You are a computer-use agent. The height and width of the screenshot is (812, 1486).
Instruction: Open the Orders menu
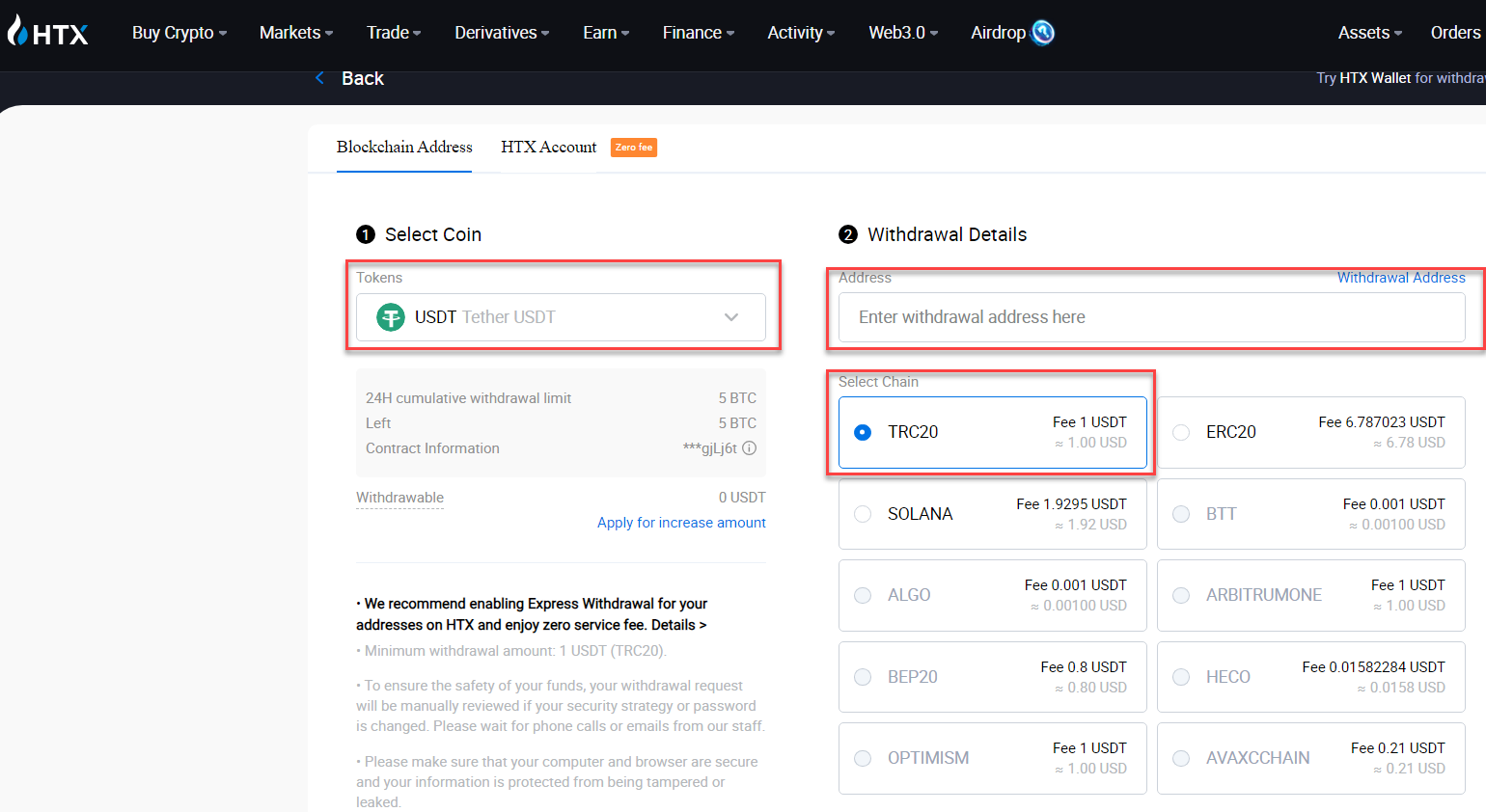(1457, 33)
